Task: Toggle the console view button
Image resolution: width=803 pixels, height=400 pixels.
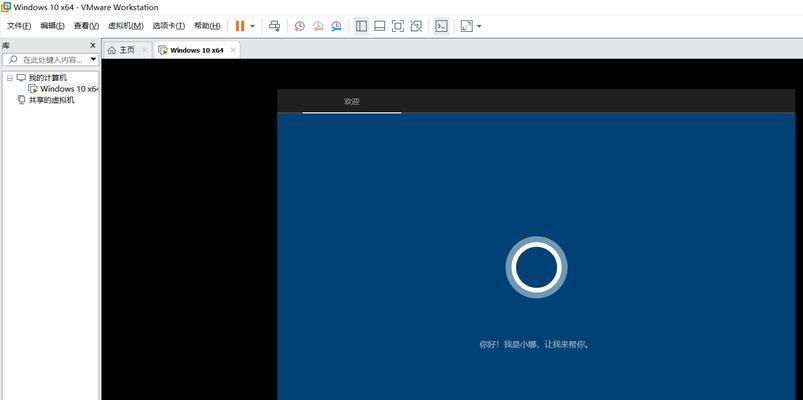Action: click(x=441, y=26)
